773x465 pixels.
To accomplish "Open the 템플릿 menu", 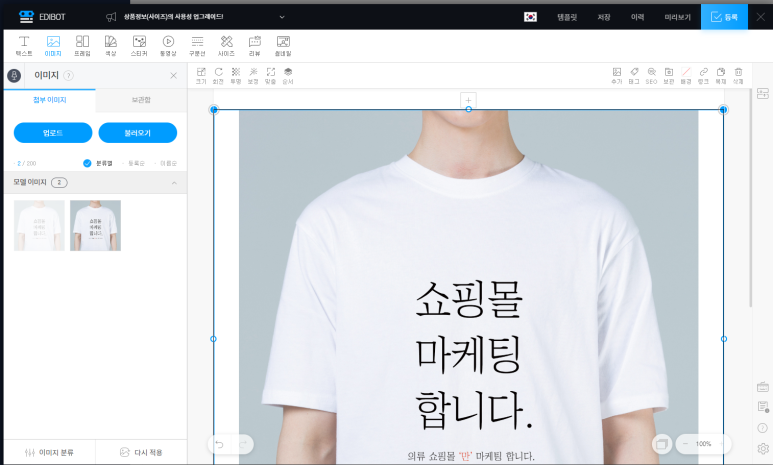I will pos(567,17).
